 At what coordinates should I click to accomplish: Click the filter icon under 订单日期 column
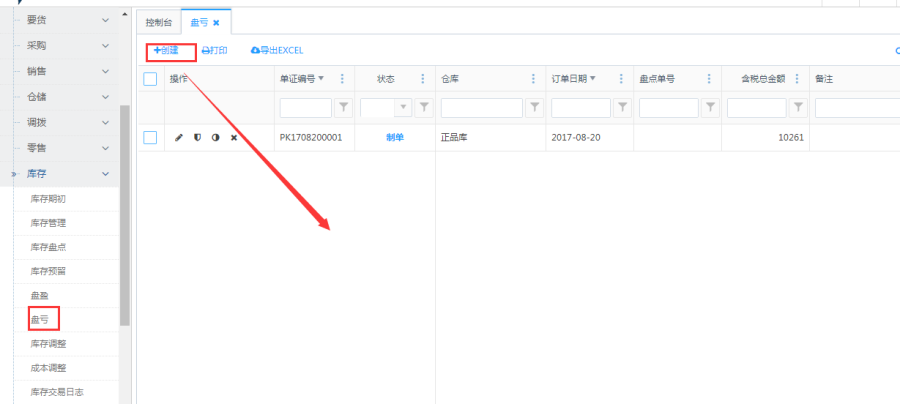click(x=622, y=107)
